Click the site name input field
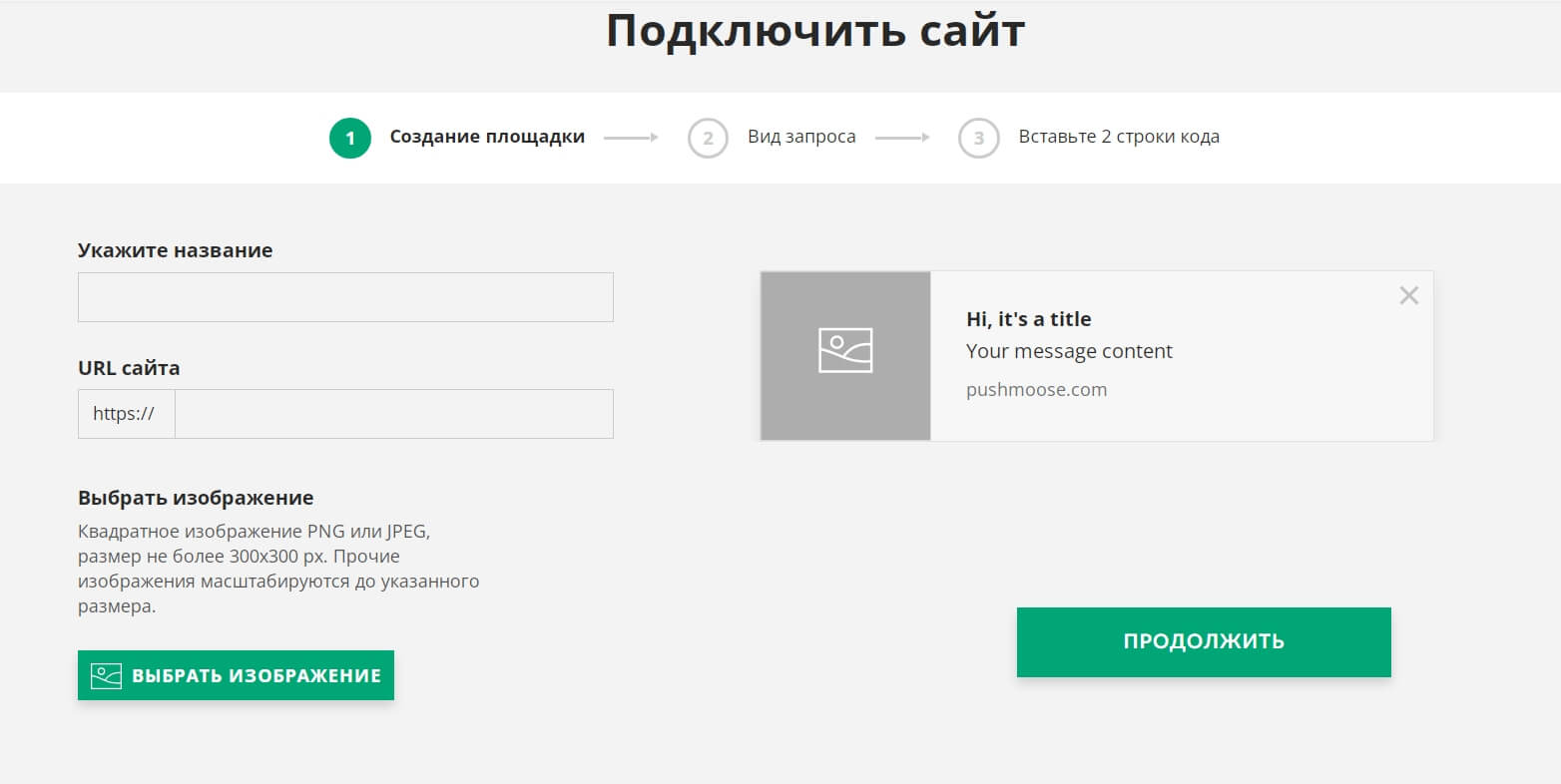1561x784 pixels. coord(345,297)
